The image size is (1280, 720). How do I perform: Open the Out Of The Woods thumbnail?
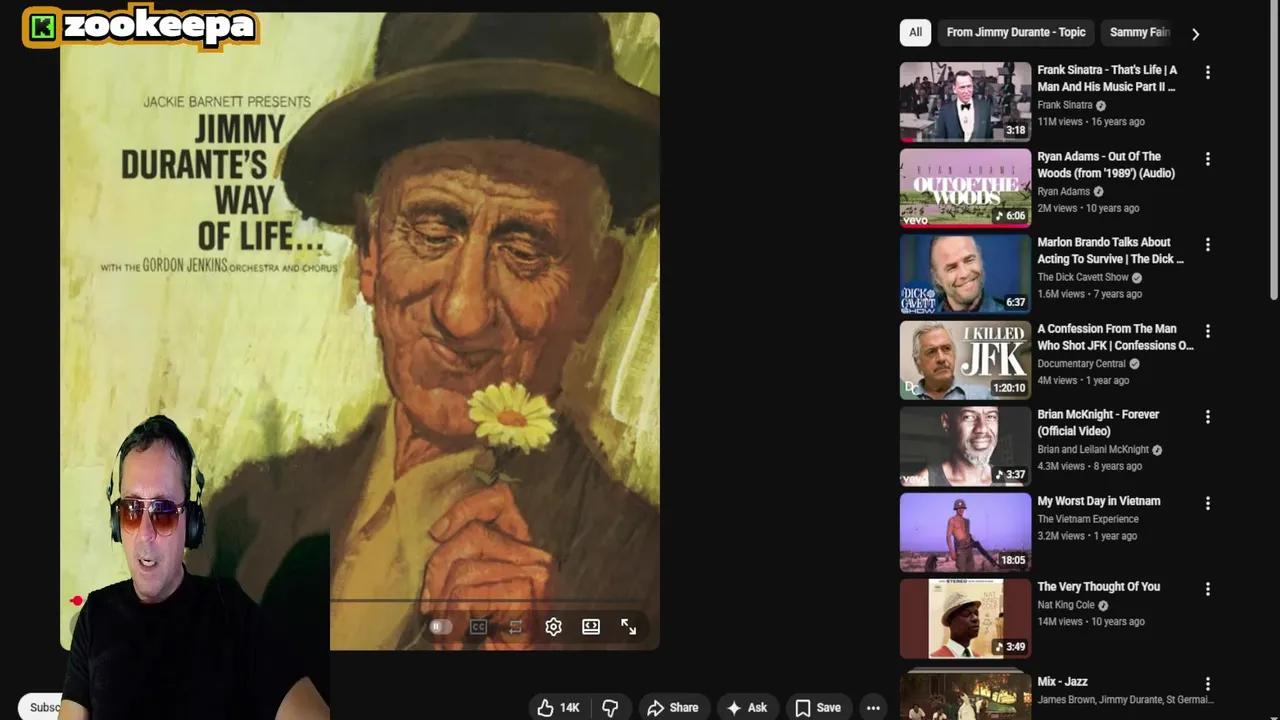click(x=965, y=187)
